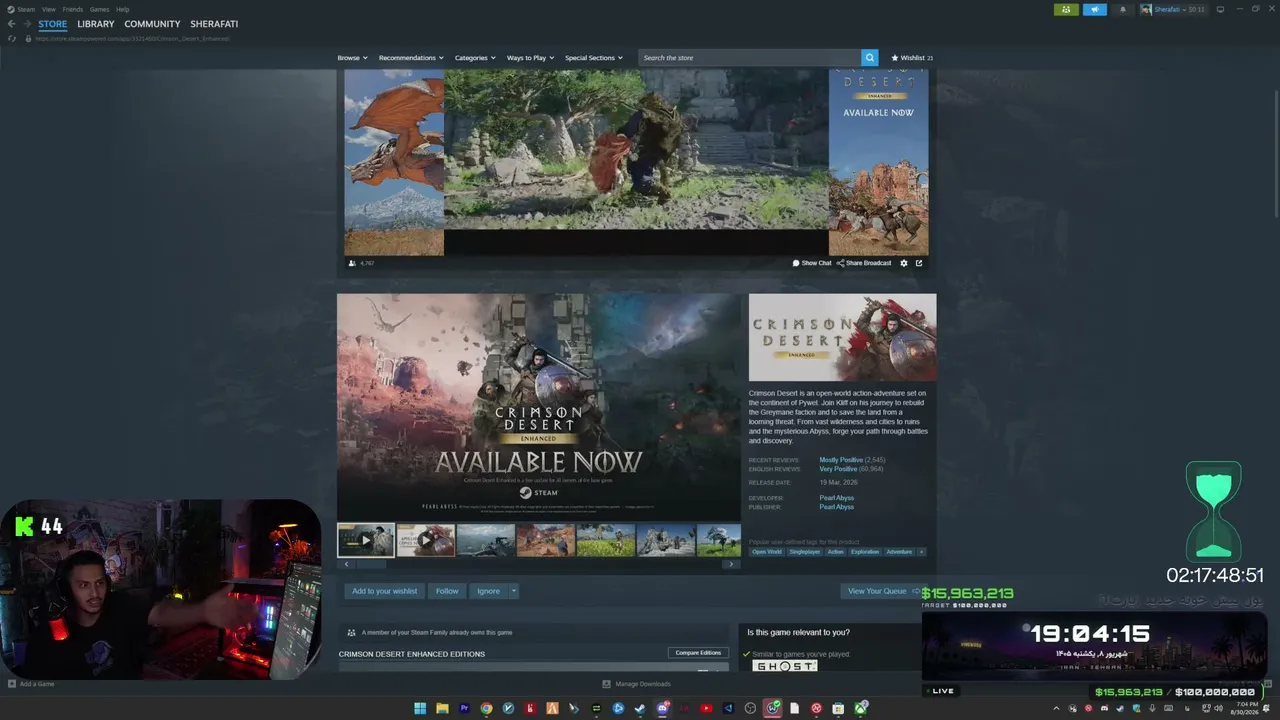Viewport: 1280px width, 720px height.
Task: Click the Steam store search magnifier button
Action: click(x=870, y=58)
